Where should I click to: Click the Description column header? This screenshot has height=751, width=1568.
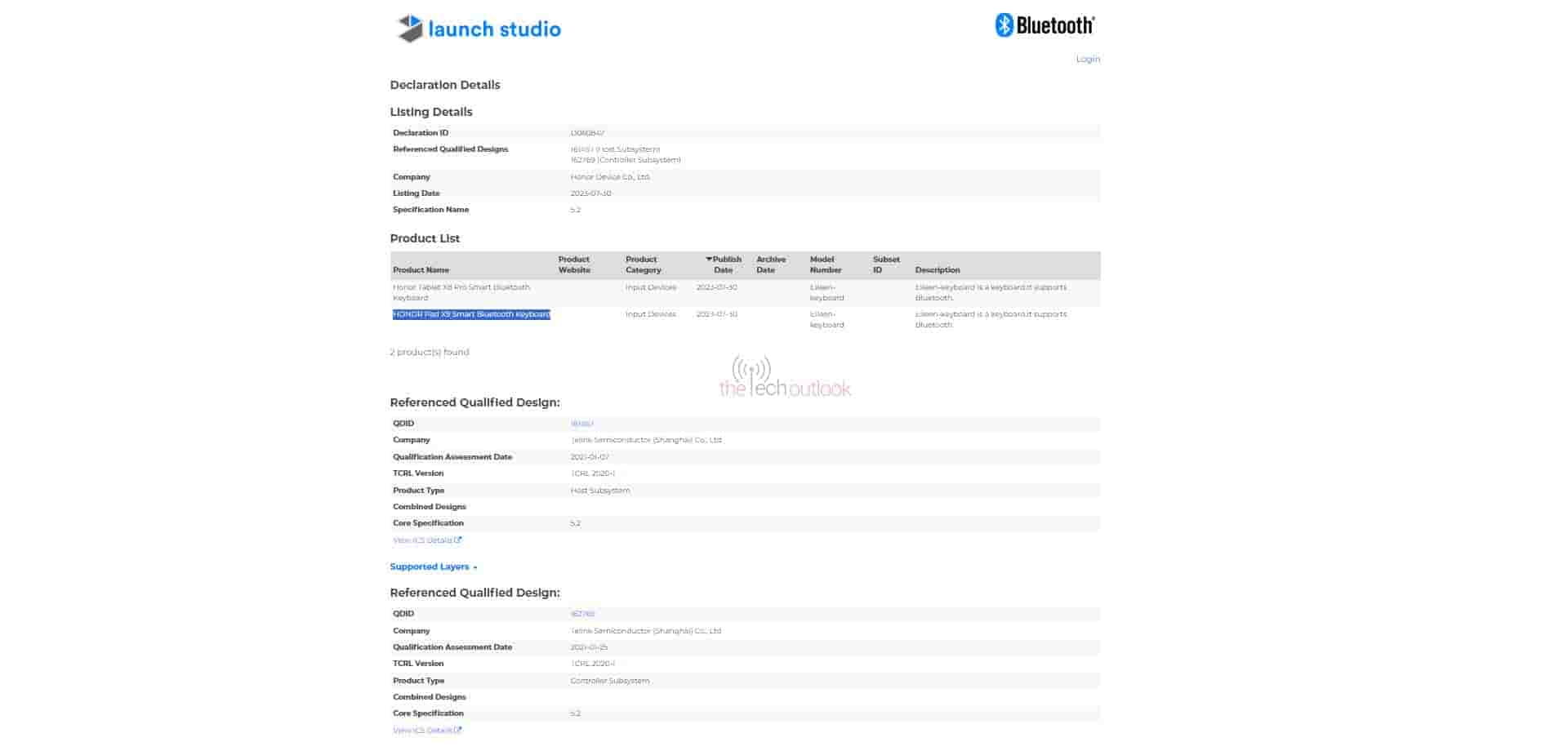point(937,270)
